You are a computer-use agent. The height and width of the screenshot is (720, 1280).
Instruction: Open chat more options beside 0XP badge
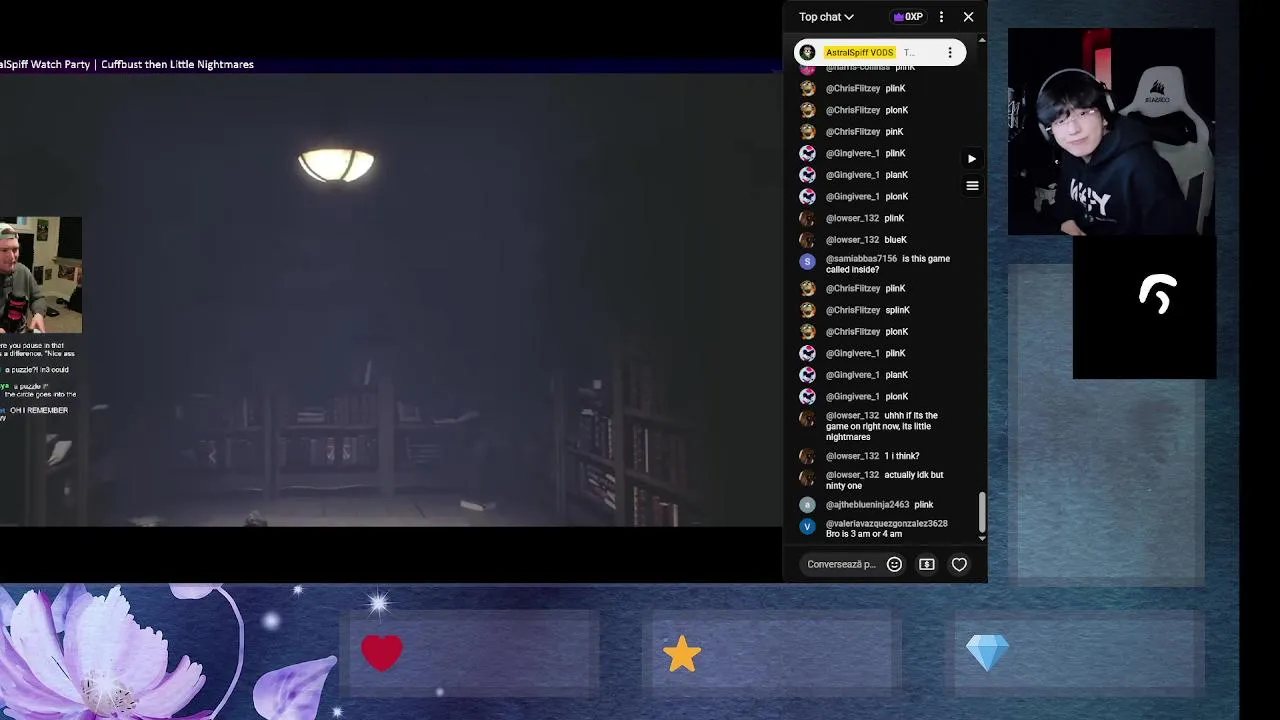point(941,17)
